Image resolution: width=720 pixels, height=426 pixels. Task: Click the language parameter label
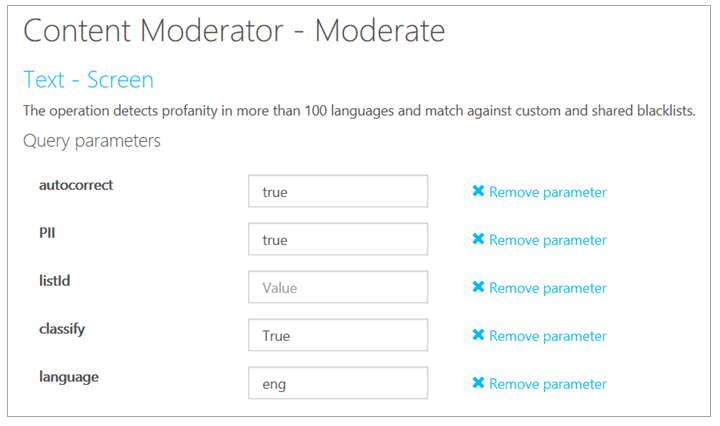tap(69, 377)
